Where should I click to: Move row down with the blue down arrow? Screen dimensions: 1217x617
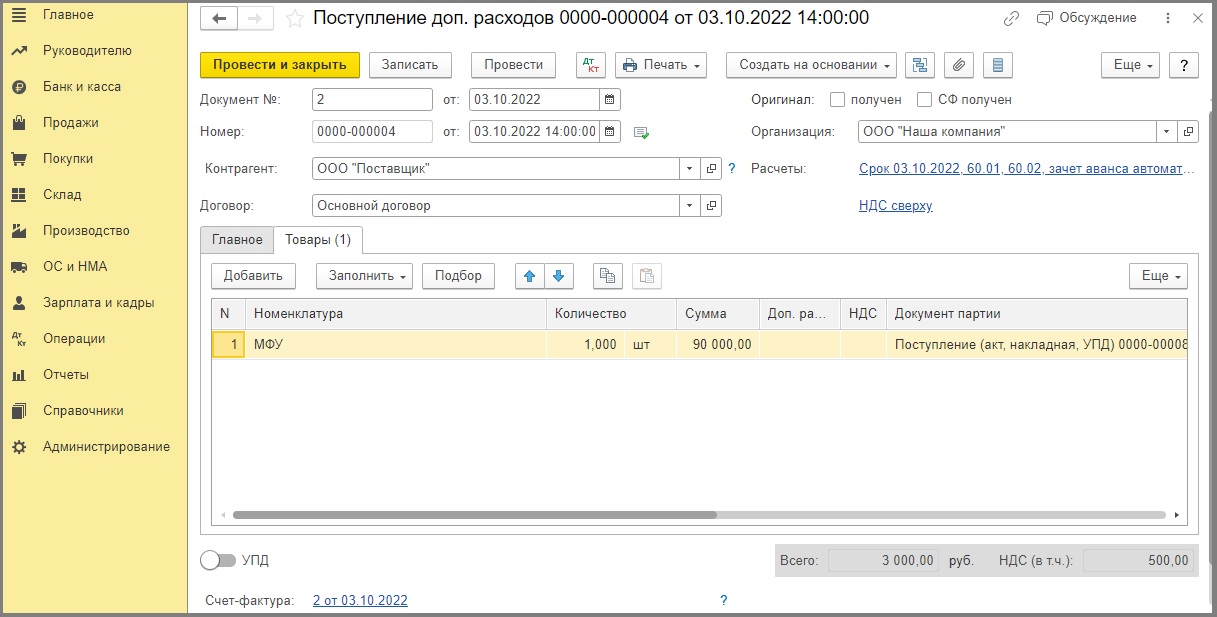click(x=559, y=276)
